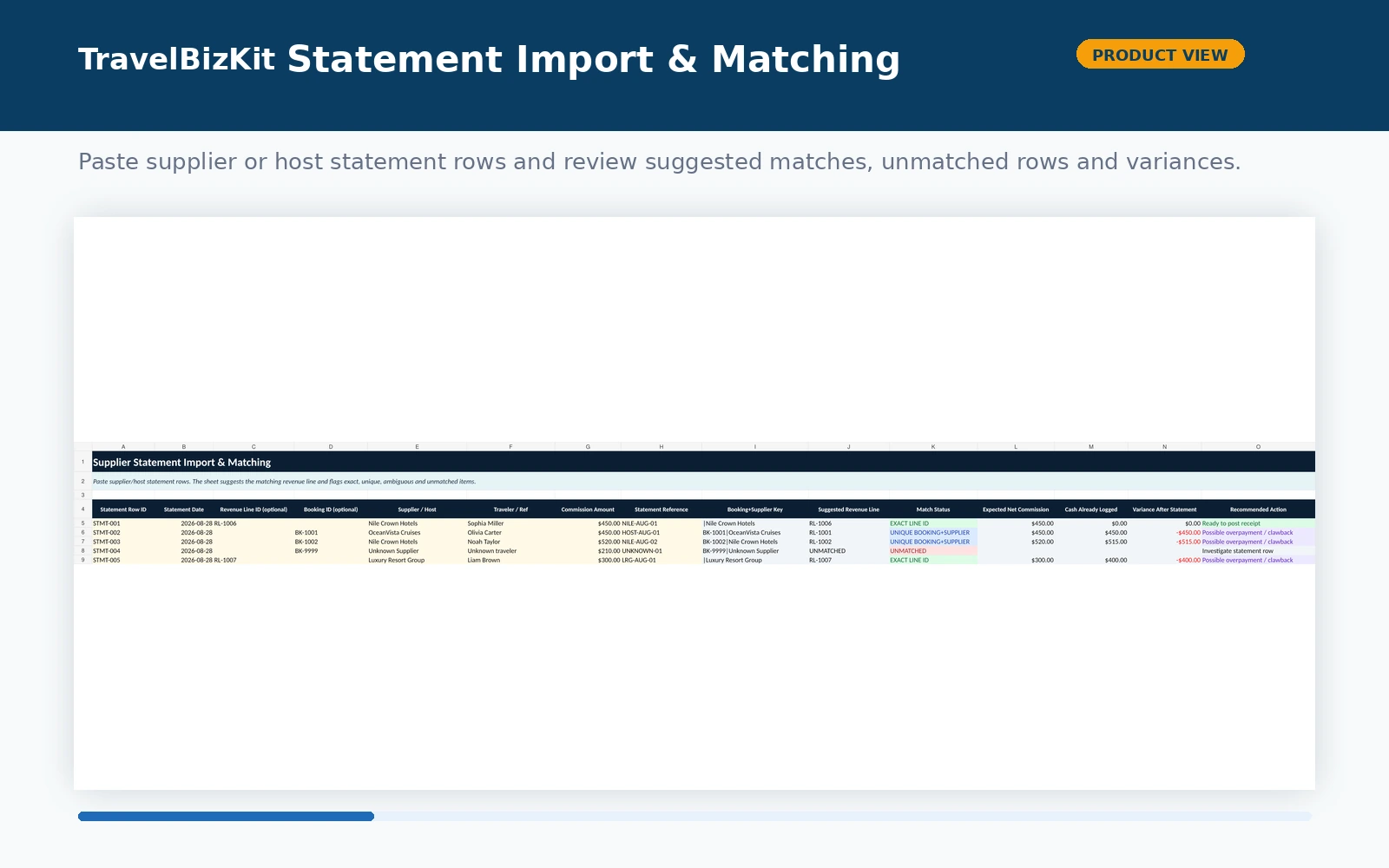
Task: Click suggested revenue line RL-1001
Action: (x=848, y=533)
